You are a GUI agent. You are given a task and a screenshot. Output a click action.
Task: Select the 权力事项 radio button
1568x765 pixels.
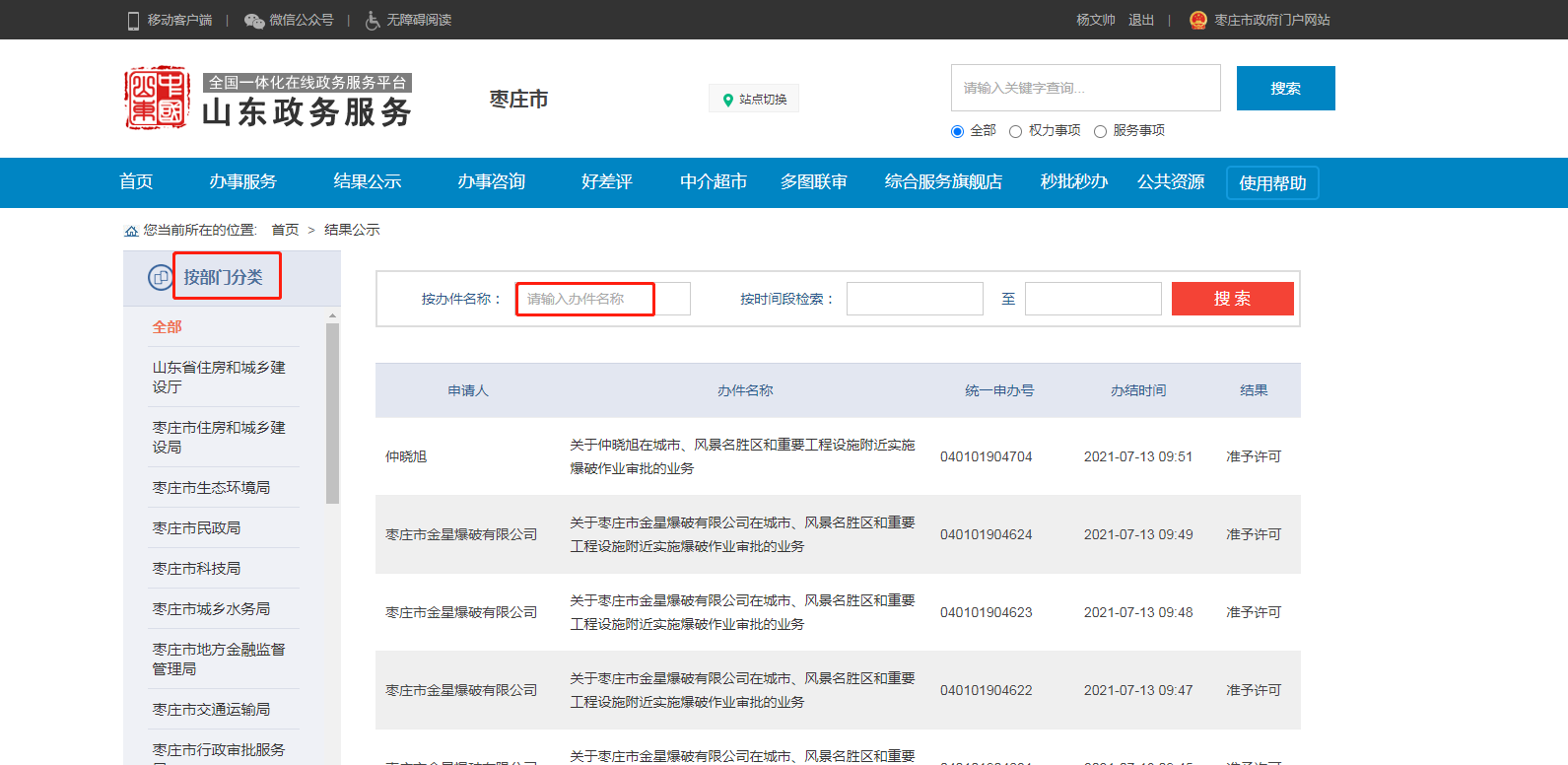pyautogui.click(x=1015, y=131)
